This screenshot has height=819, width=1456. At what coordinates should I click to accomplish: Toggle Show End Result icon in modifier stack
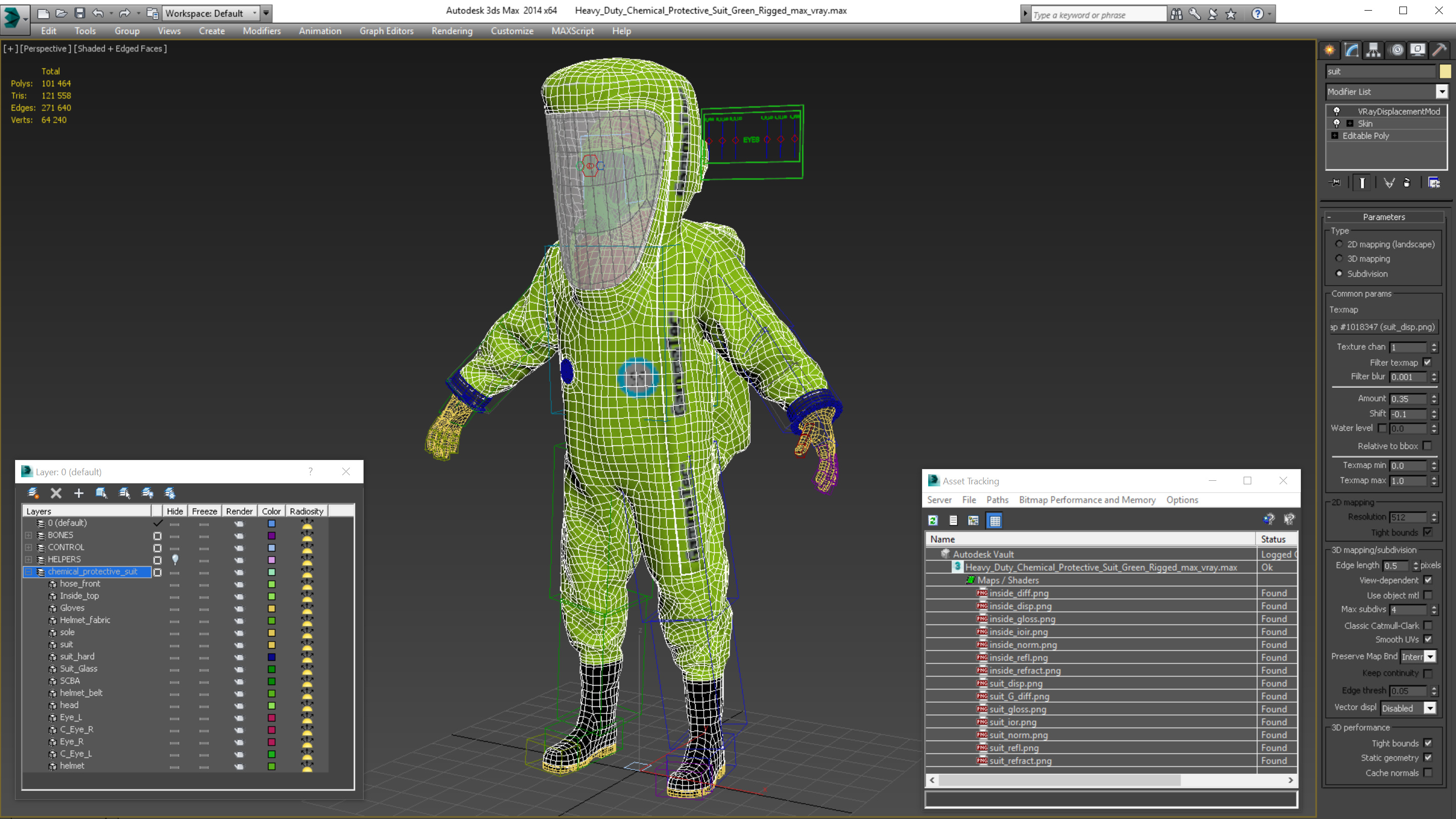pyautogui.click(x=1362, y=183)
